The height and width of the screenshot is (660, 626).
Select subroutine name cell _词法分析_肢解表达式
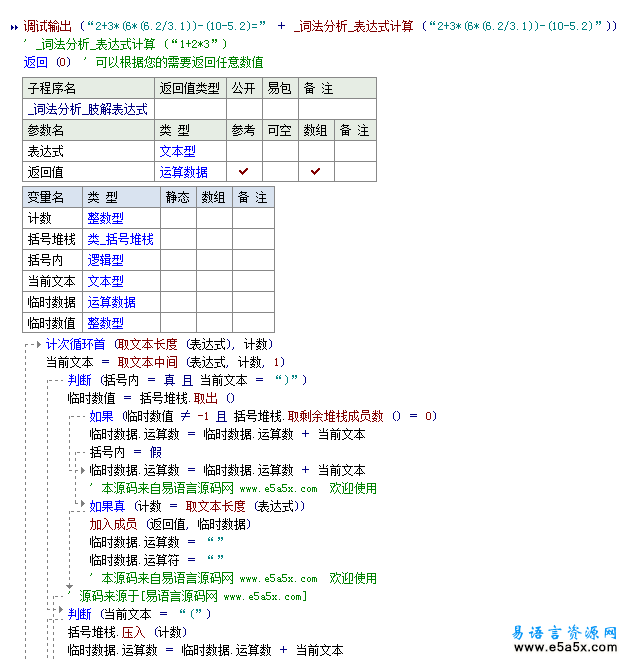pyautogui.click(x=88, y=109)
